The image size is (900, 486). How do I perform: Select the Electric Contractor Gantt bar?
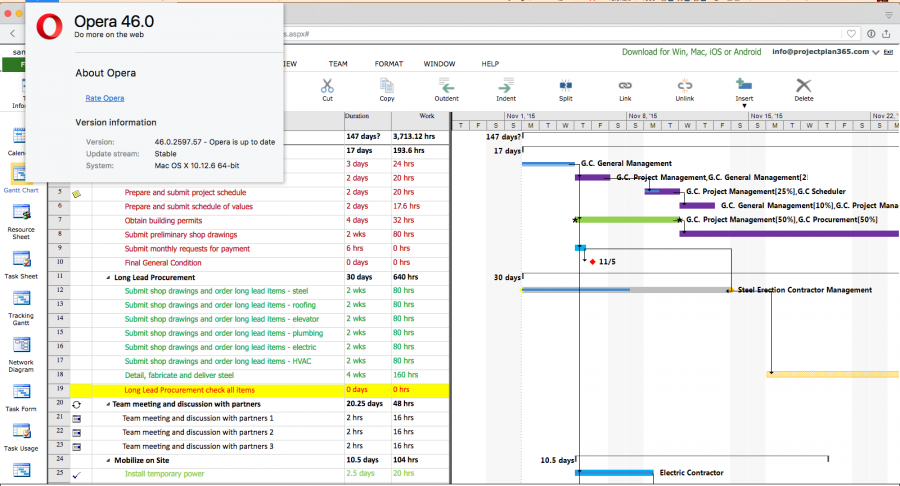615,473
